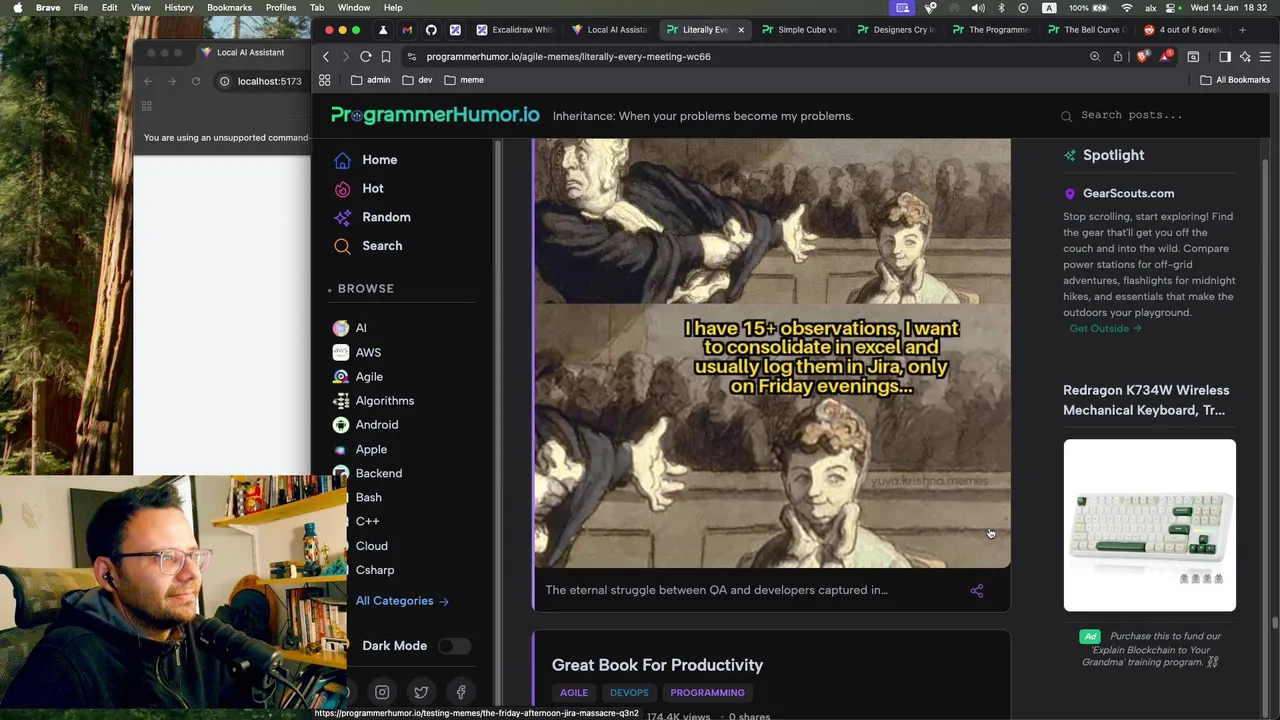Viewport: 1280px width, 720px height.
Task: Toggle the Brave sidebar panel
Action: (1225, 57)
